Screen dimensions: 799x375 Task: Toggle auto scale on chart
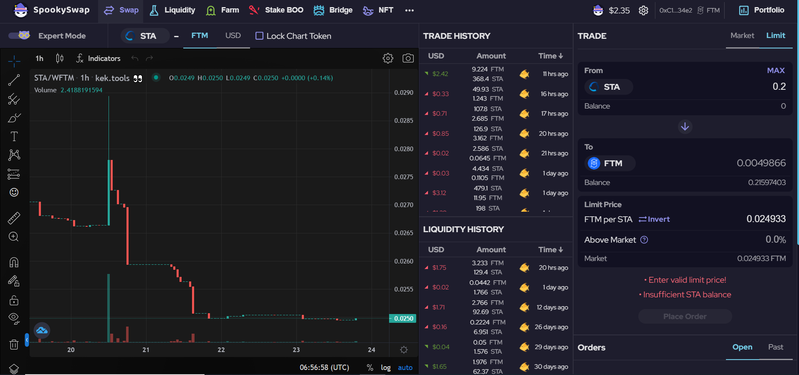point(405,367)
